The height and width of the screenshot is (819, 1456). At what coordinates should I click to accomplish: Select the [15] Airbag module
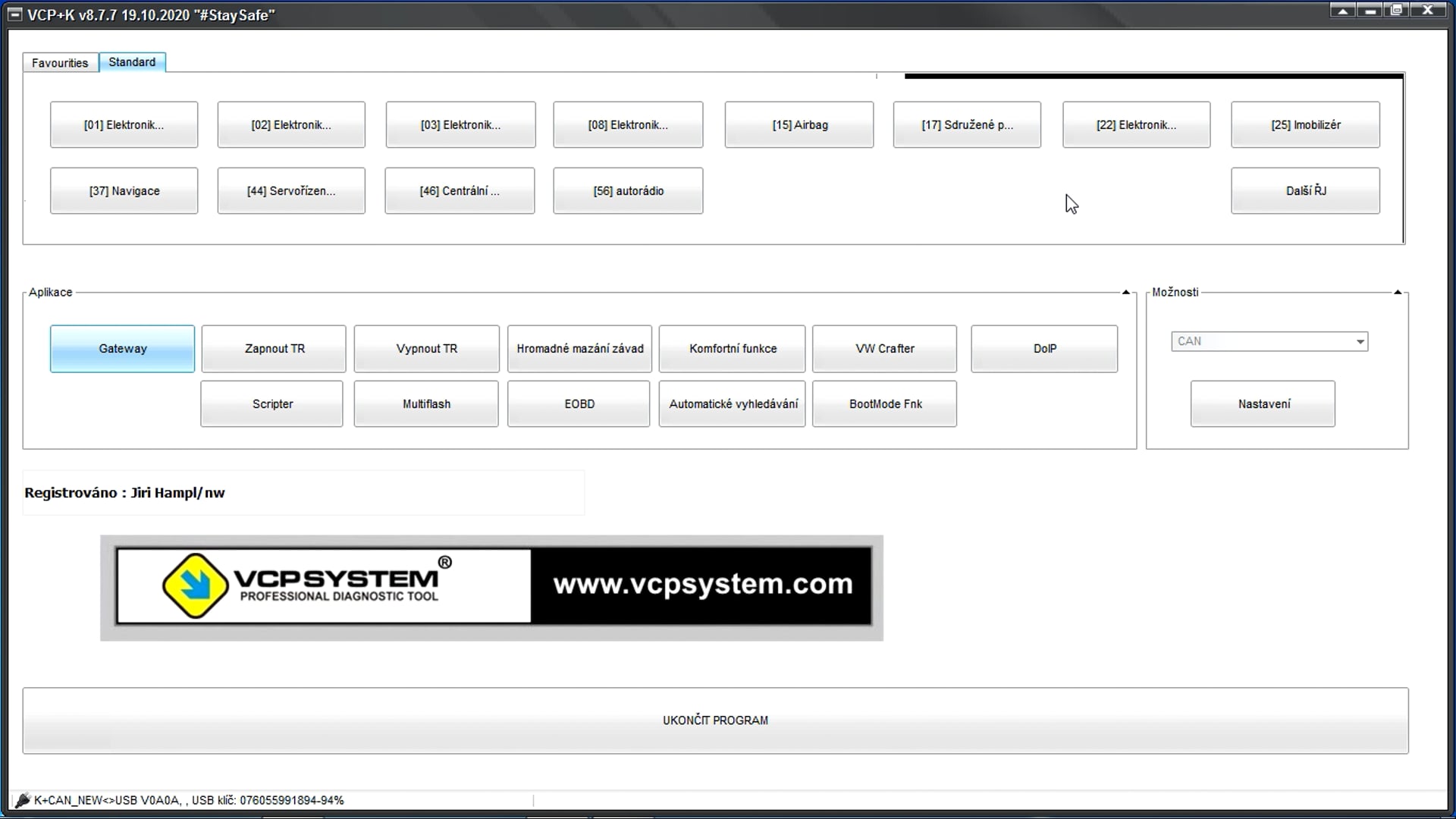point(799,125)
